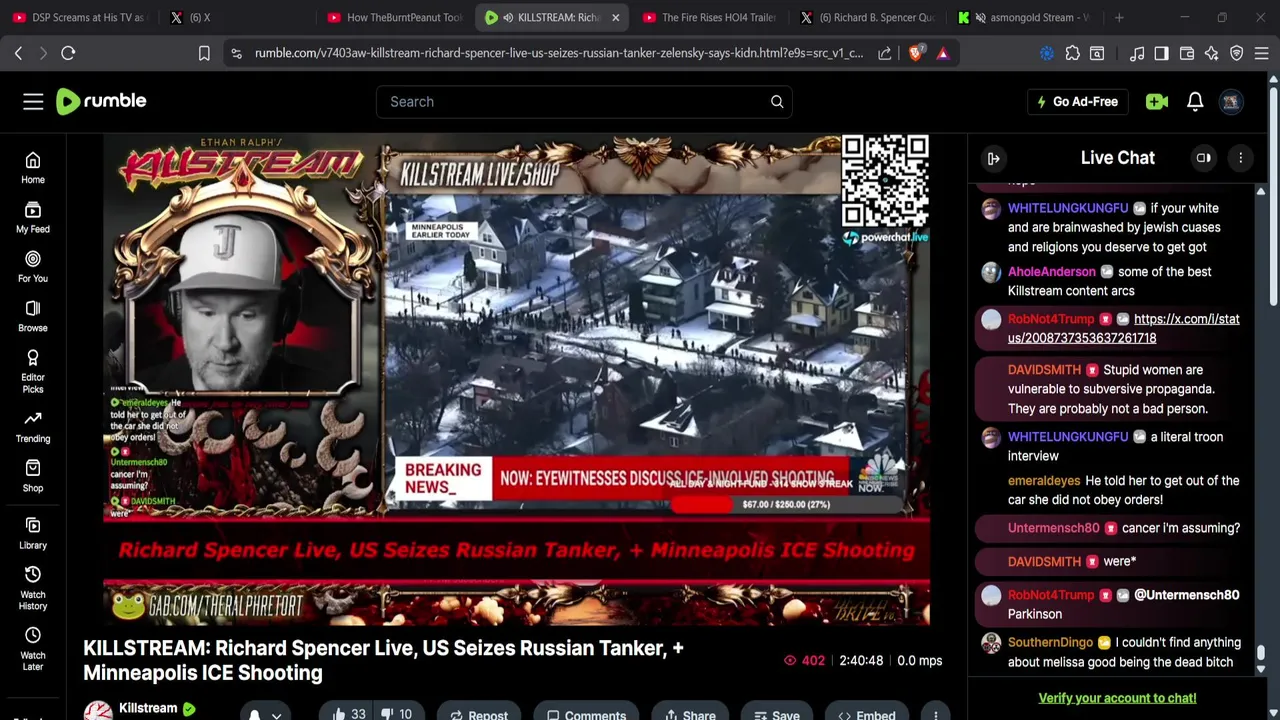Switch to asmongold Stream tab
This screenshot has width=1280, height=720.
(1025, 17)
